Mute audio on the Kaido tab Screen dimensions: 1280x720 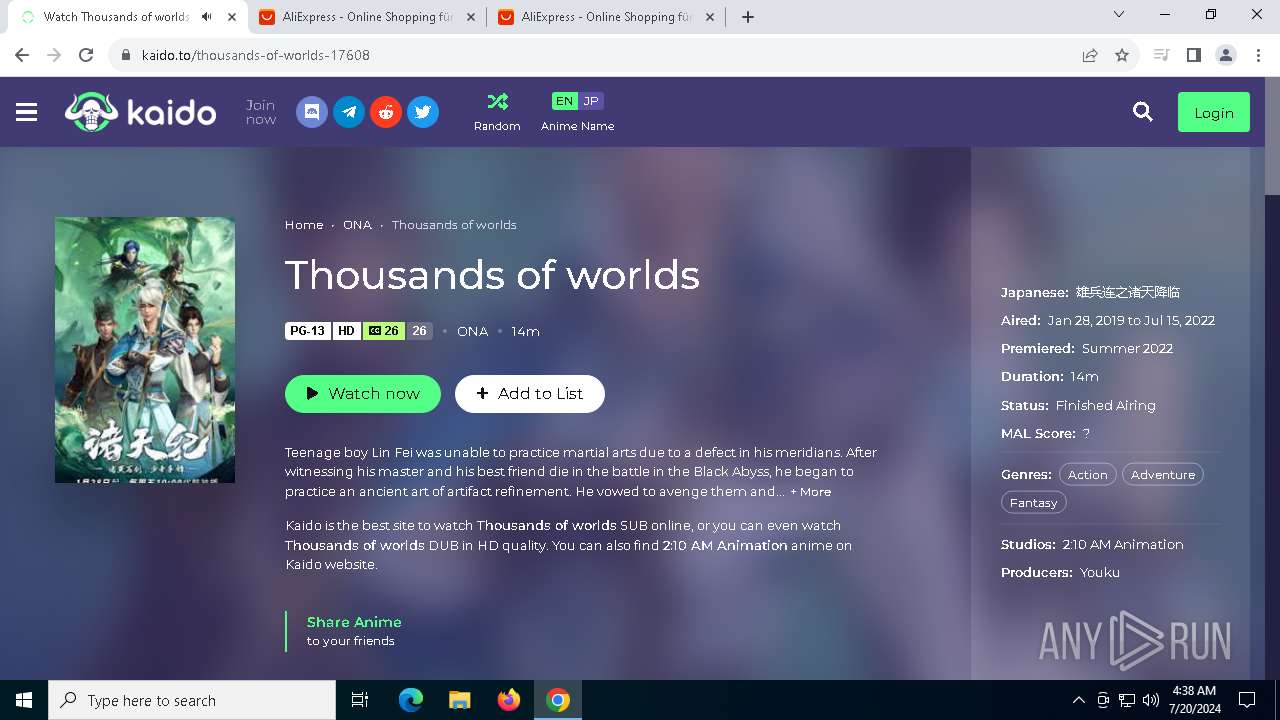point(206,17)
